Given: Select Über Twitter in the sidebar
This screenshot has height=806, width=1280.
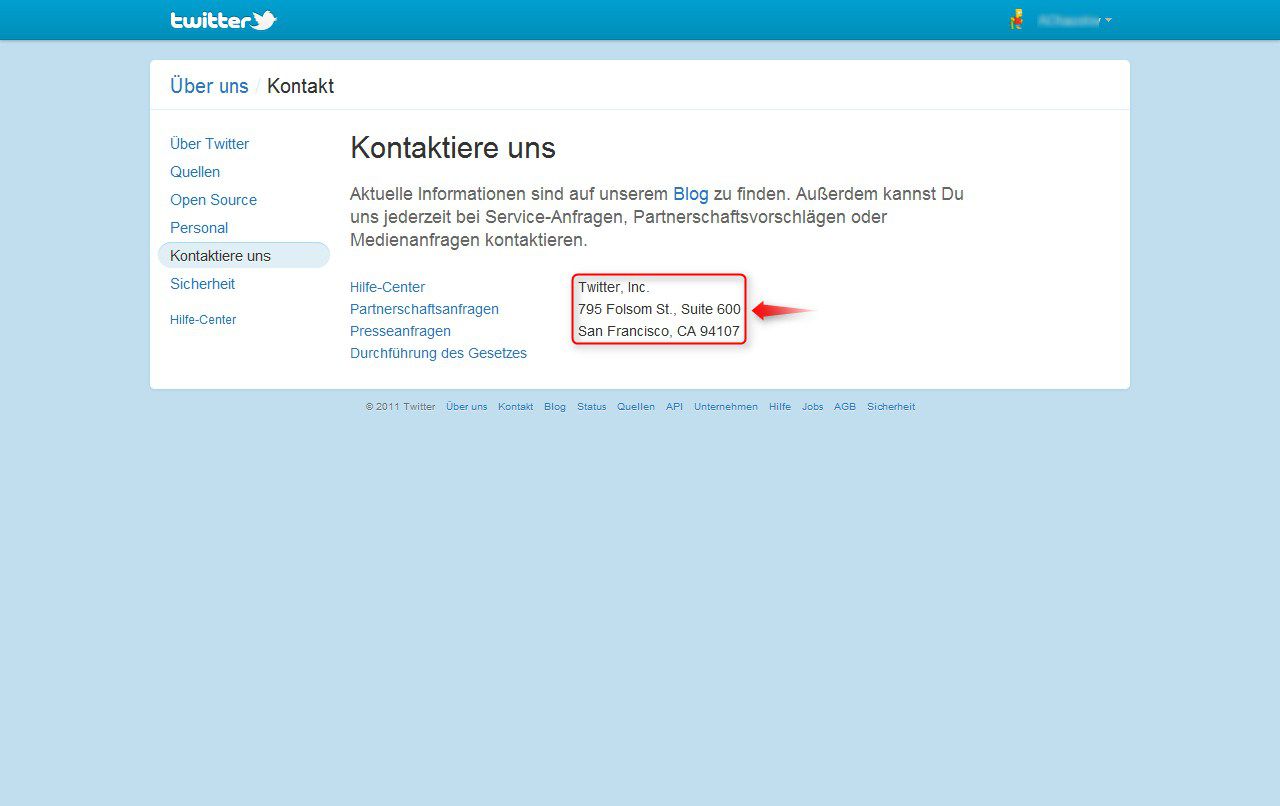Looking at the screenshot, I should coord(210,144).
